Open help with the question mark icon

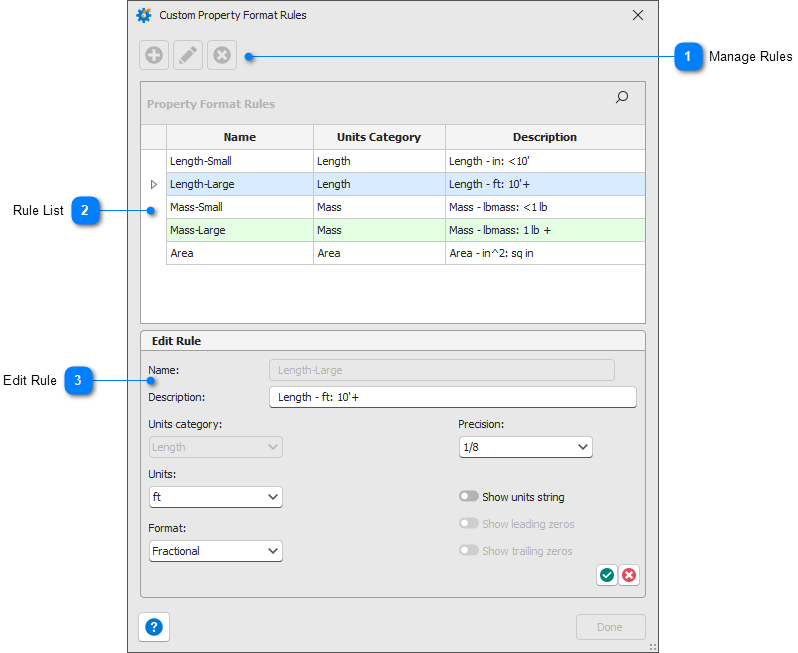tap(154, 627)
